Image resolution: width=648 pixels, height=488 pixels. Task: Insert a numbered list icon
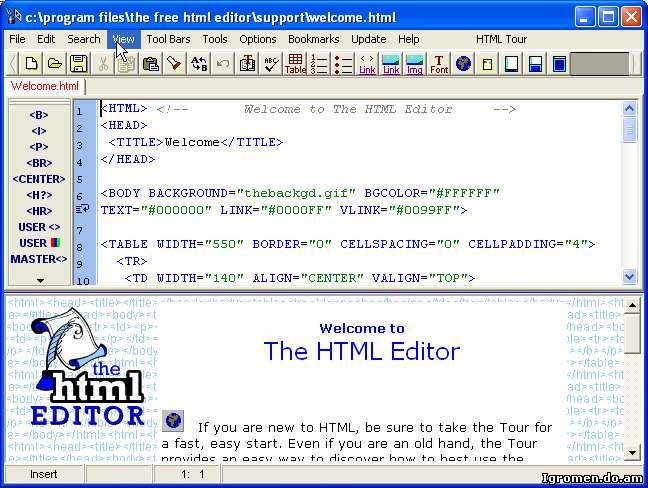tap(319, 64)
